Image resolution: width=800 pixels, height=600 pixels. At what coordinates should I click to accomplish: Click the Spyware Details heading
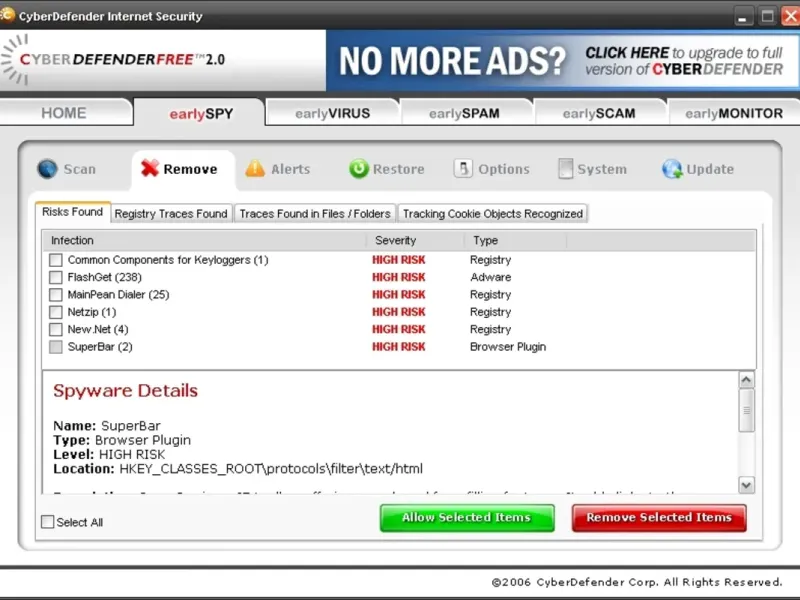(126, 391)
